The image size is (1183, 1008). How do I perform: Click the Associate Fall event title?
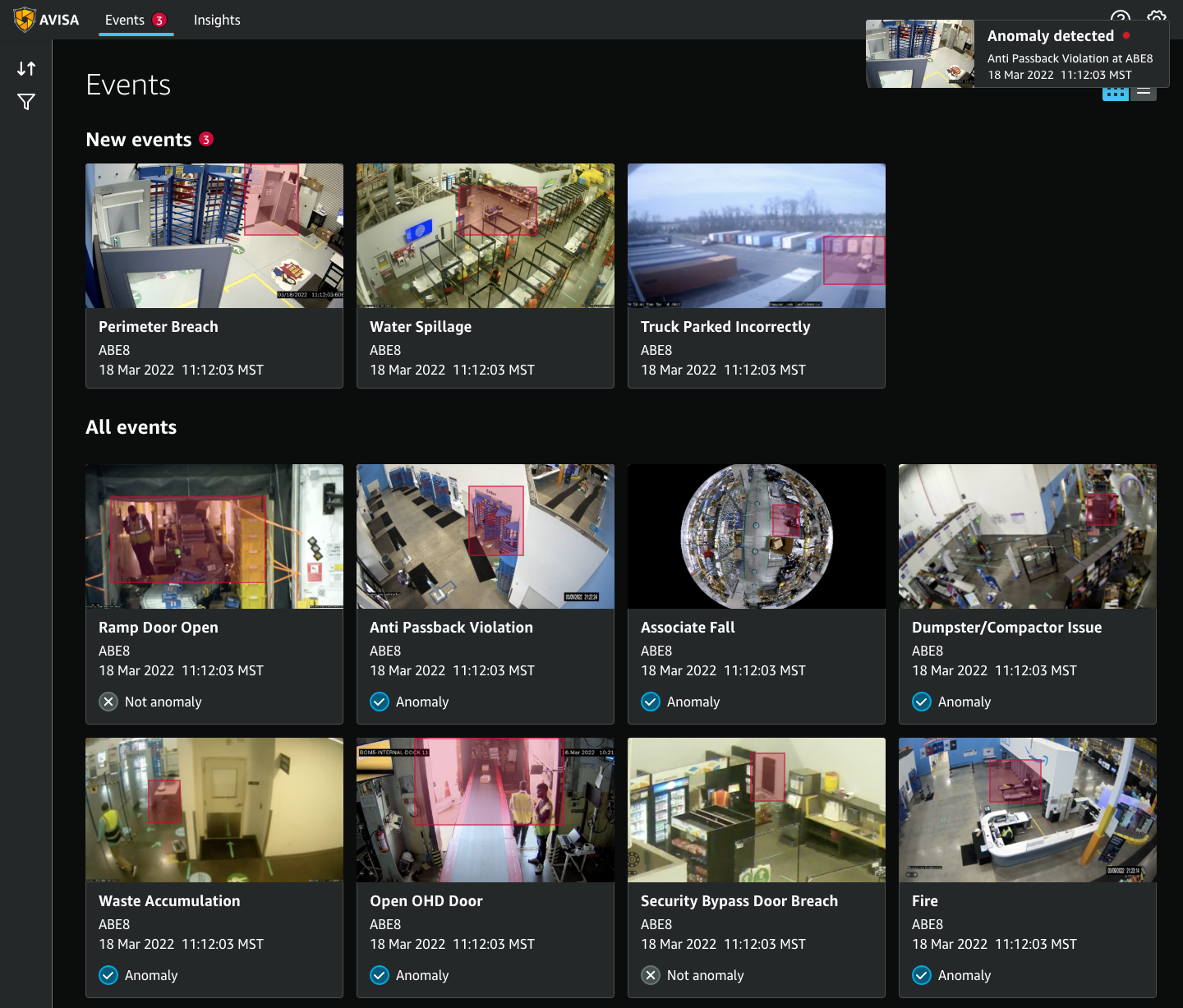click(x=688, y=628)
